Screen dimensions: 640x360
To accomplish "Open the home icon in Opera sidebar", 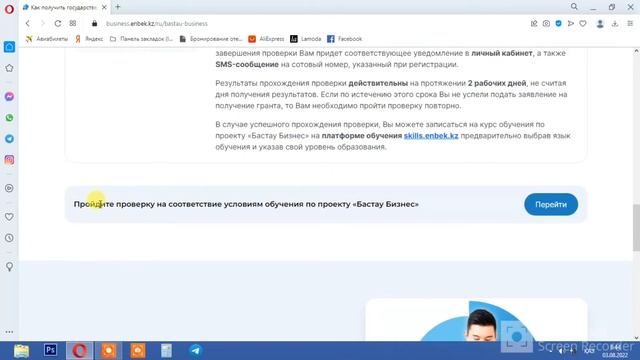I will click(9, 47).
